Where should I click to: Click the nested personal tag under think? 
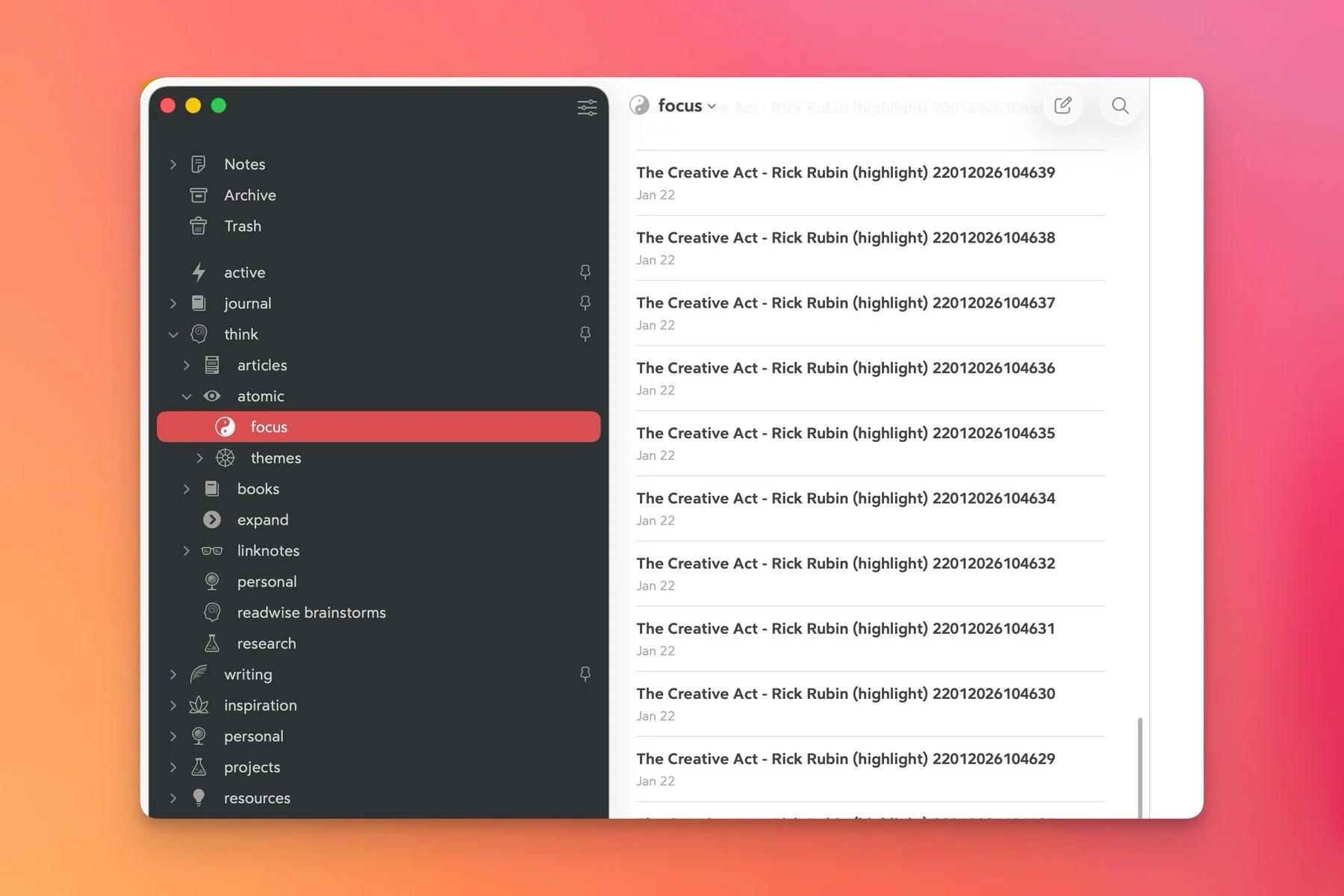[379, 582]
